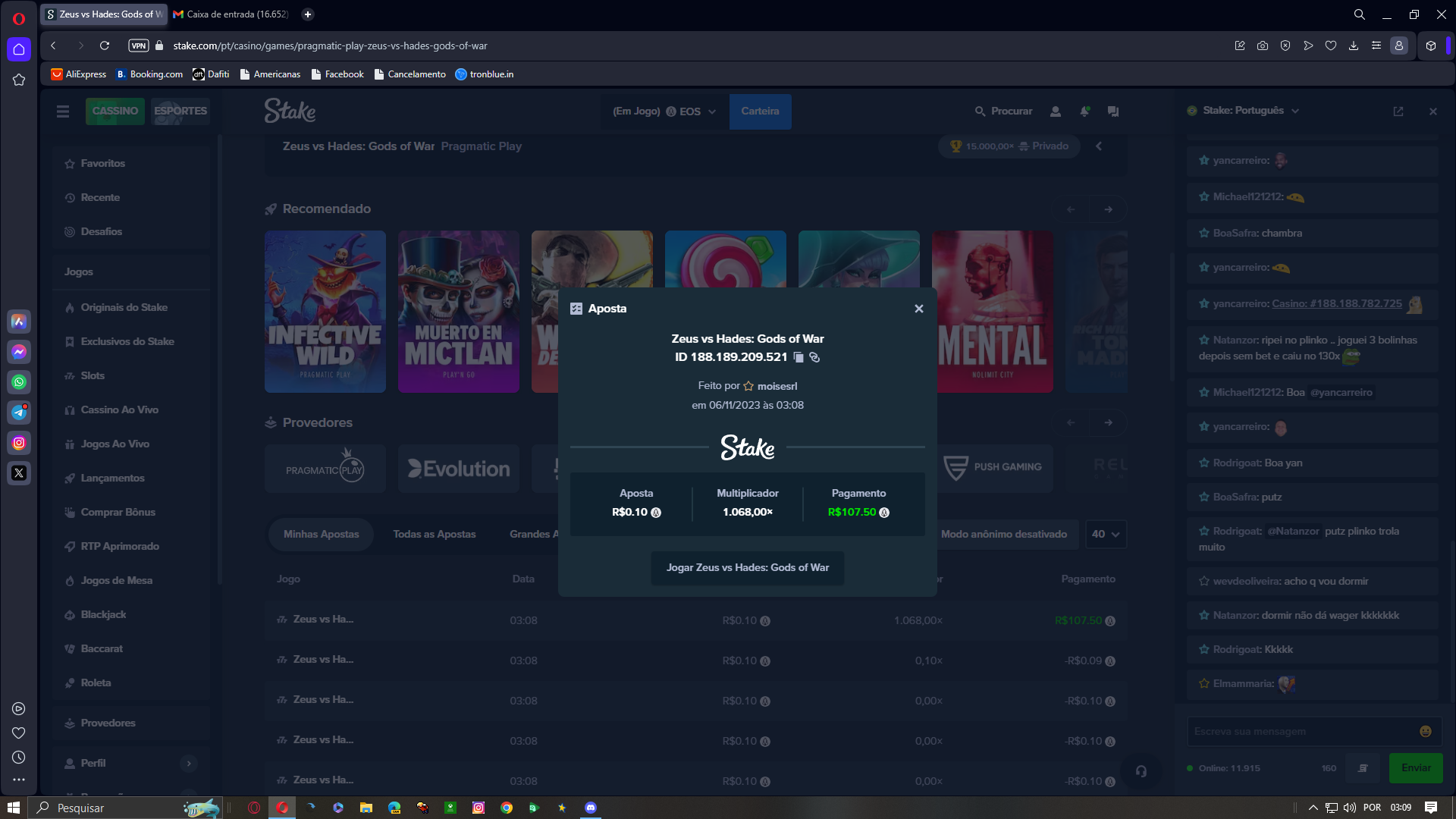Screen dimensions: 1456x819
Task: Toggle Modo anônimo desativado
Action: (1003, 535)
